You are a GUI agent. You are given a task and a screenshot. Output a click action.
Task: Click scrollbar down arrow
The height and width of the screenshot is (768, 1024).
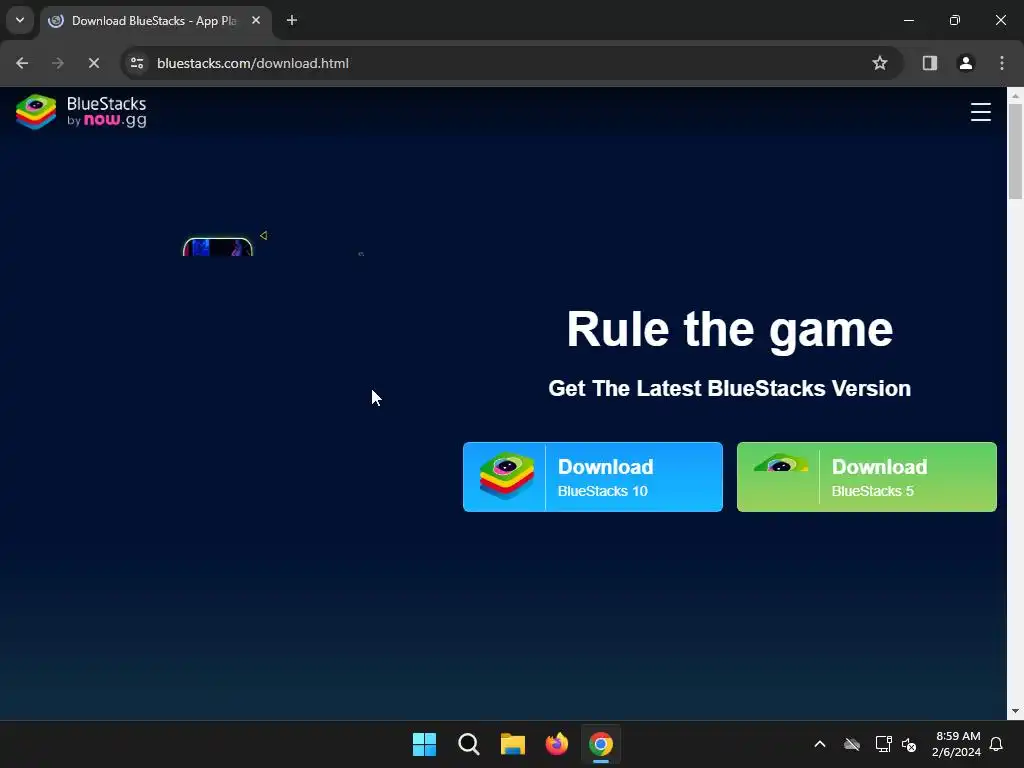point(1015,711)
